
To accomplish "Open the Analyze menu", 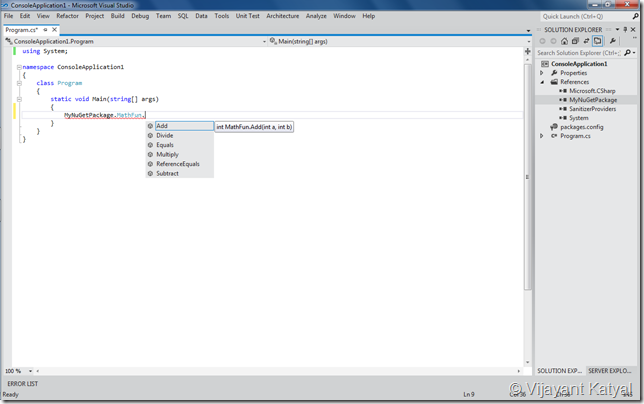I will click(316, 16).
